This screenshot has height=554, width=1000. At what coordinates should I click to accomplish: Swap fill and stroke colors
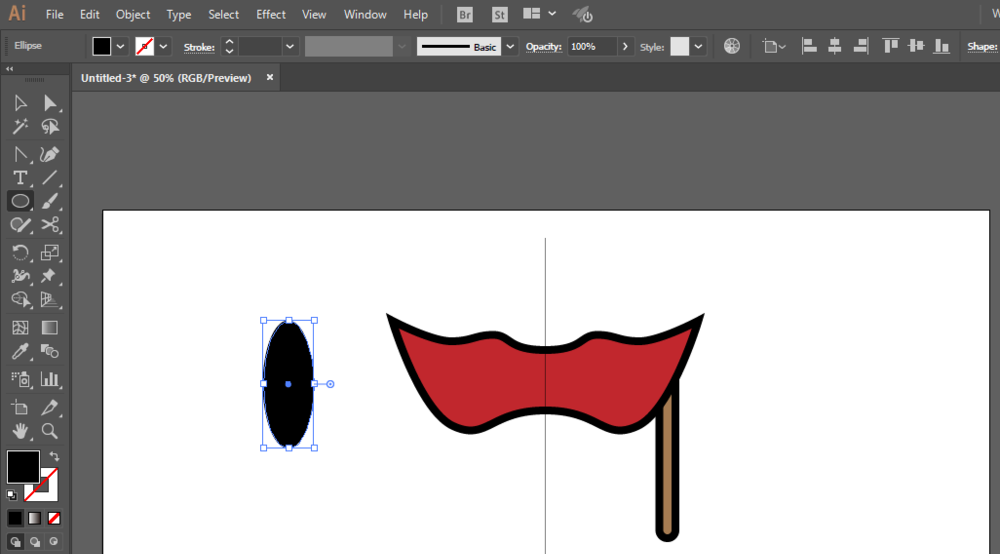[53, 457]
